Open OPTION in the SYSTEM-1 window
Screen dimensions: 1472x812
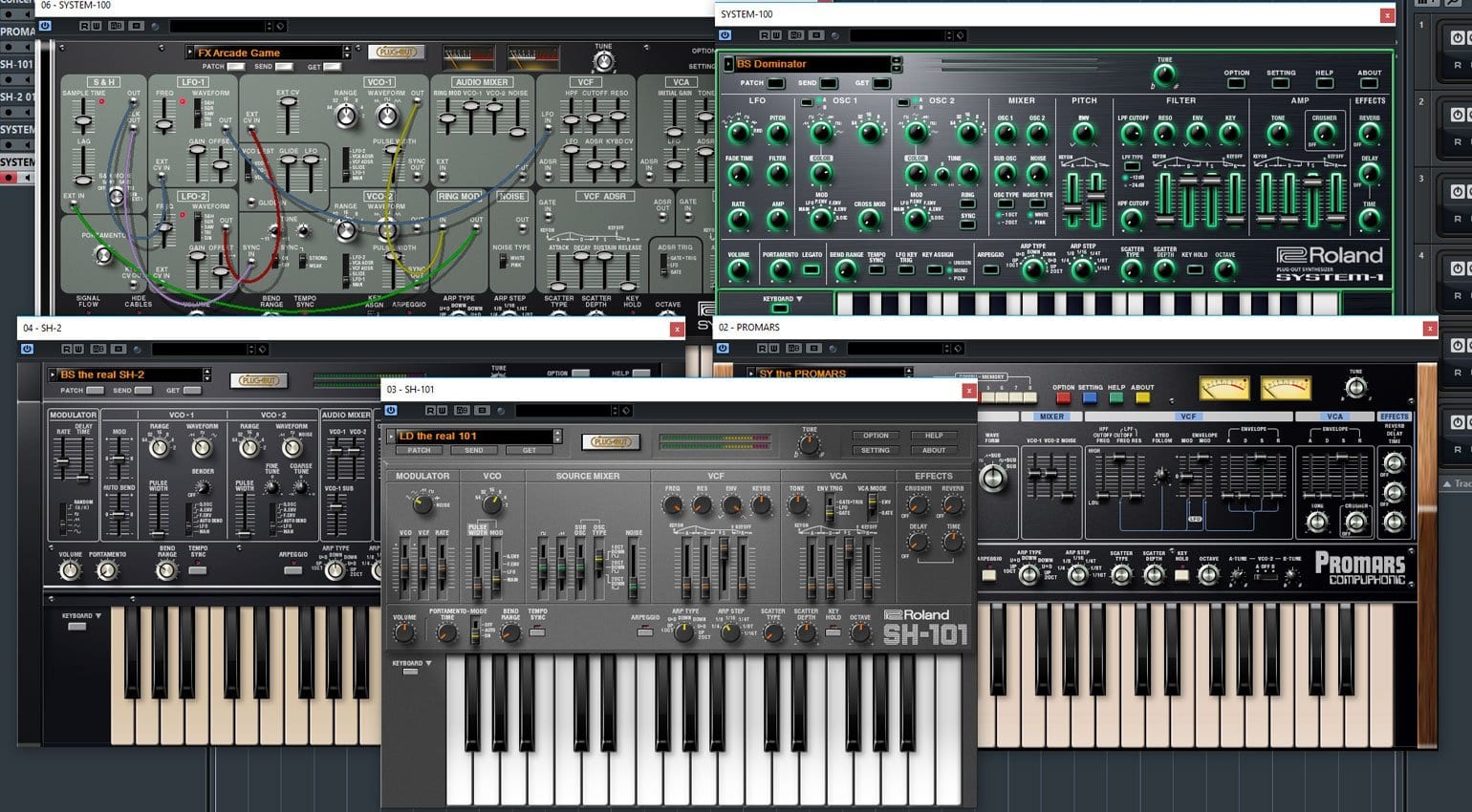click(x=1237, y=83)
